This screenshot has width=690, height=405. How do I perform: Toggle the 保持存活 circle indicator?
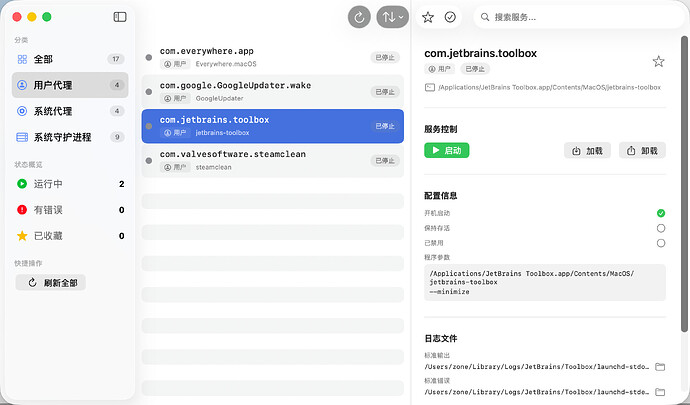pos(661,228)
